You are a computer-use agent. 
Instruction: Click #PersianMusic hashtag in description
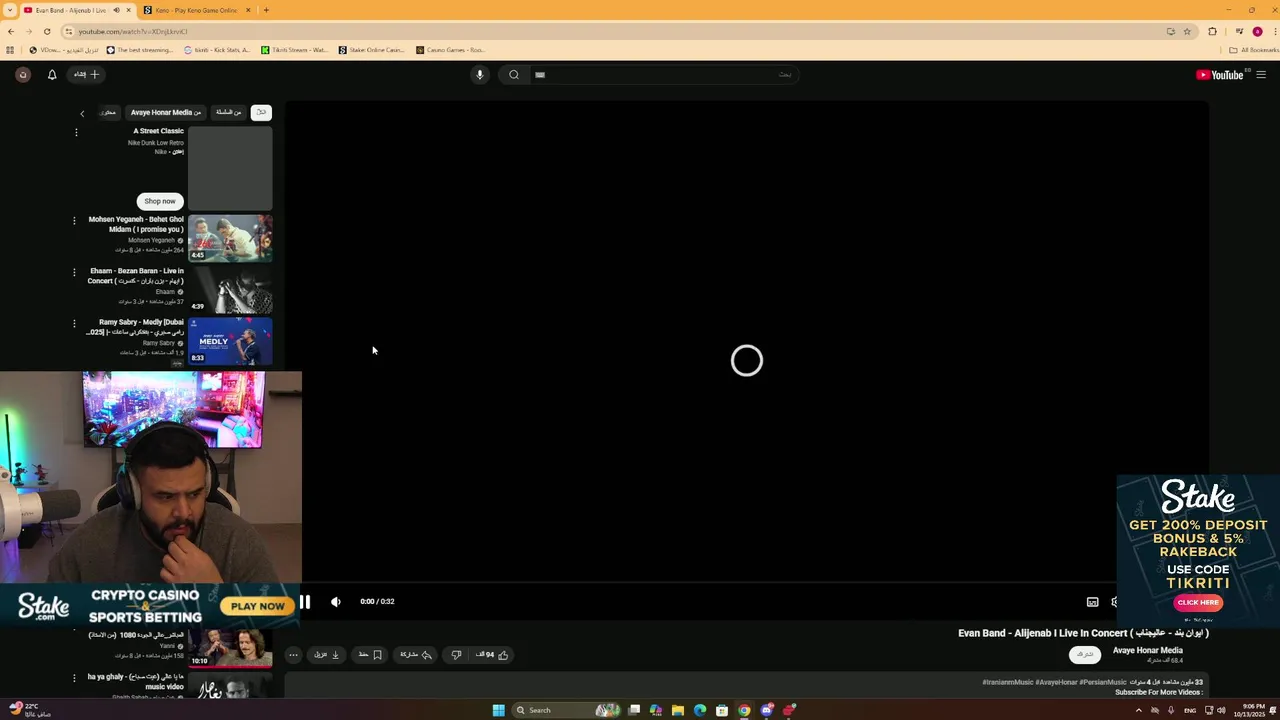point(1103,682)
